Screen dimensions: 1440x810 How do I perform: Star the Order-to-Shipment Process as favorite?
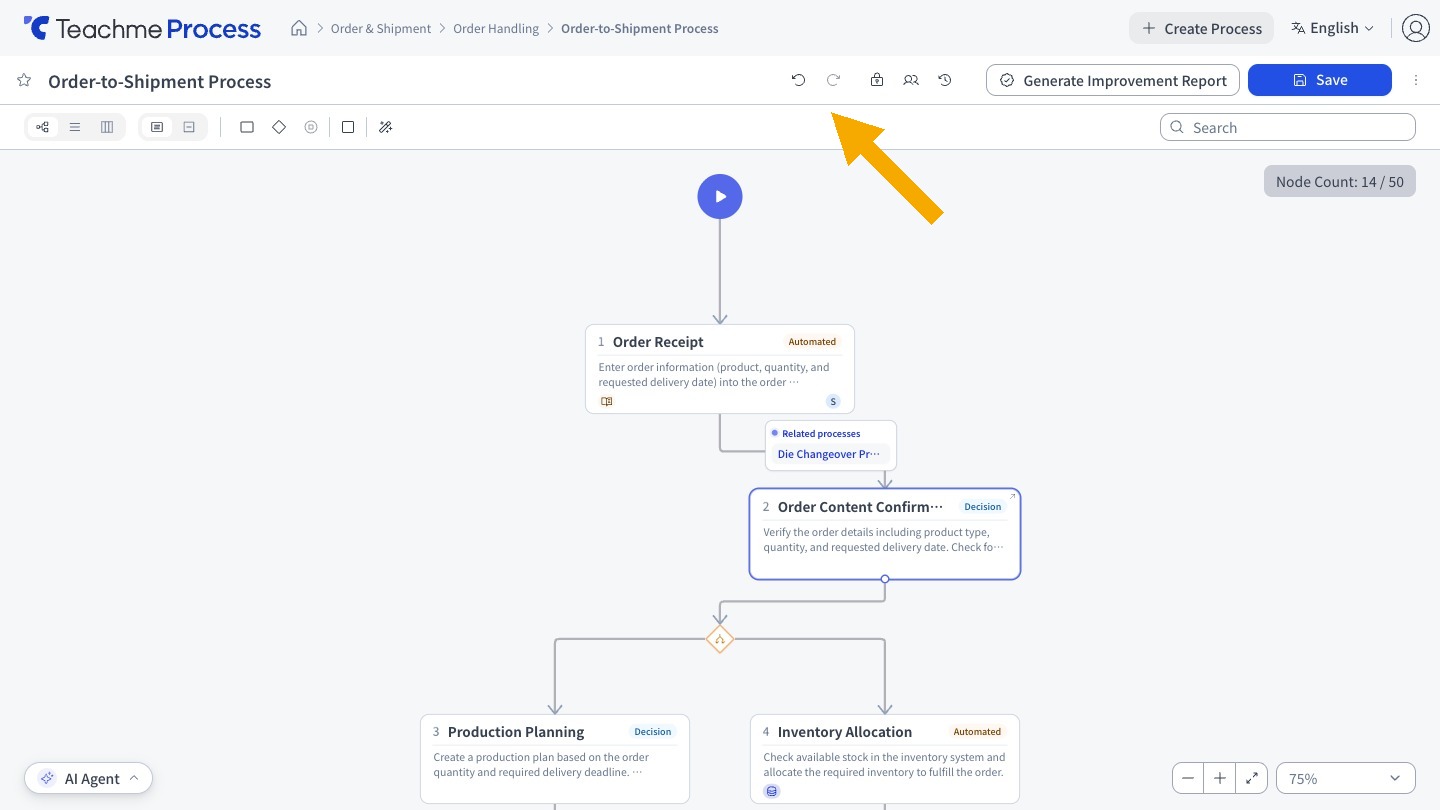click(x=25, y=81)
